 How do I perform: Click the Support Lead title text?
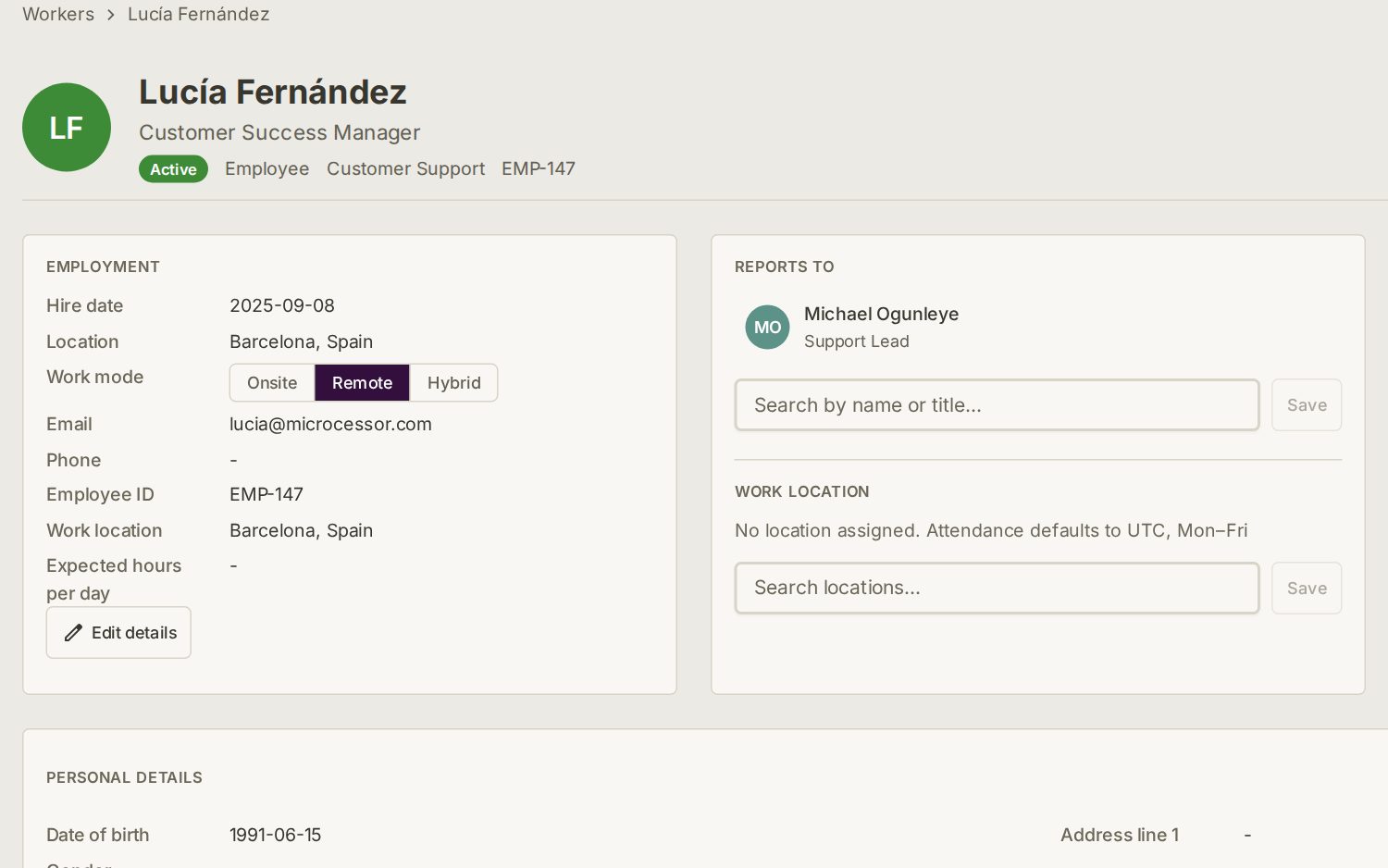(856, 341)
